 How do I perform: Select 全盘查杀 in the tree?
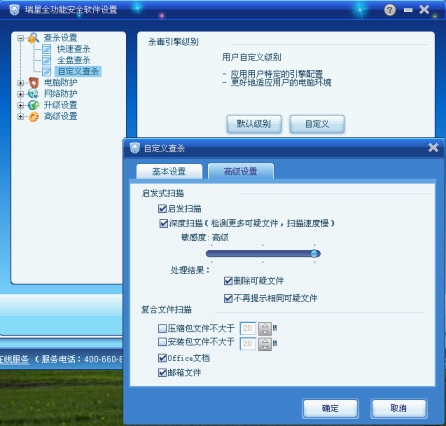pos(73,60)
